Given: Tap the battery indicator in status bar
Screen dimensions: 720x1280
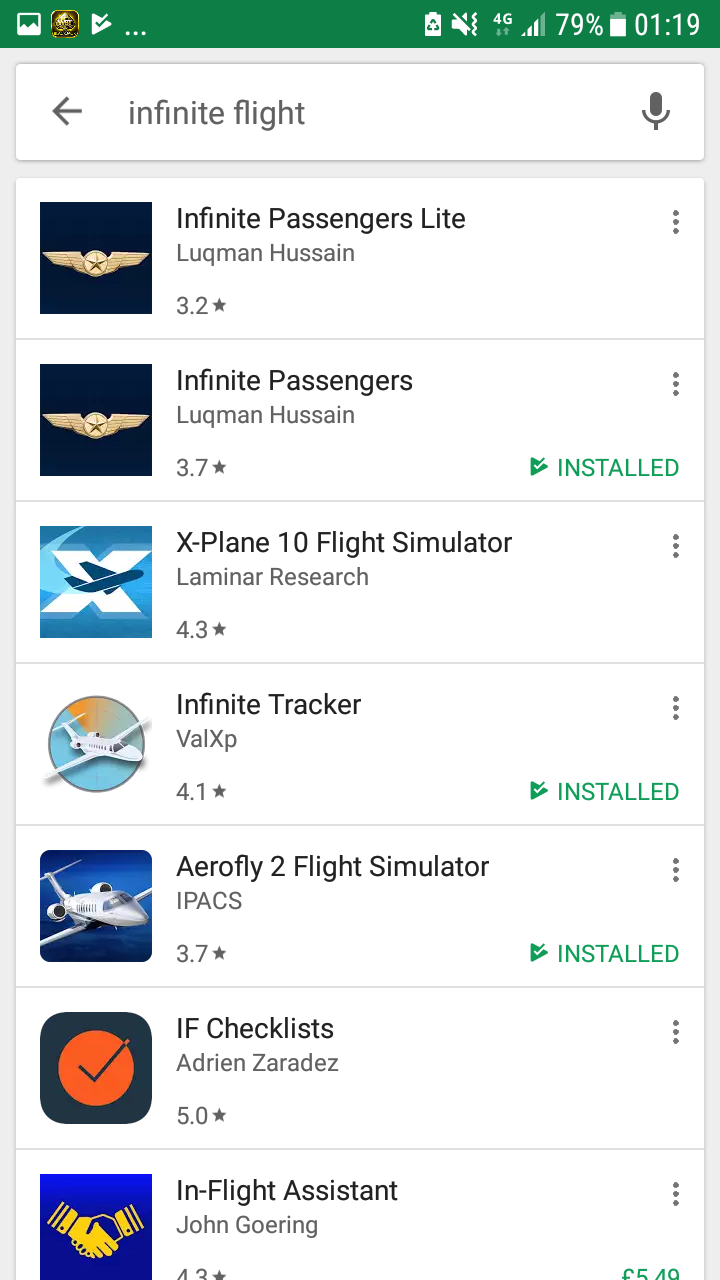Looking at the screenshot, I should 617,24.
